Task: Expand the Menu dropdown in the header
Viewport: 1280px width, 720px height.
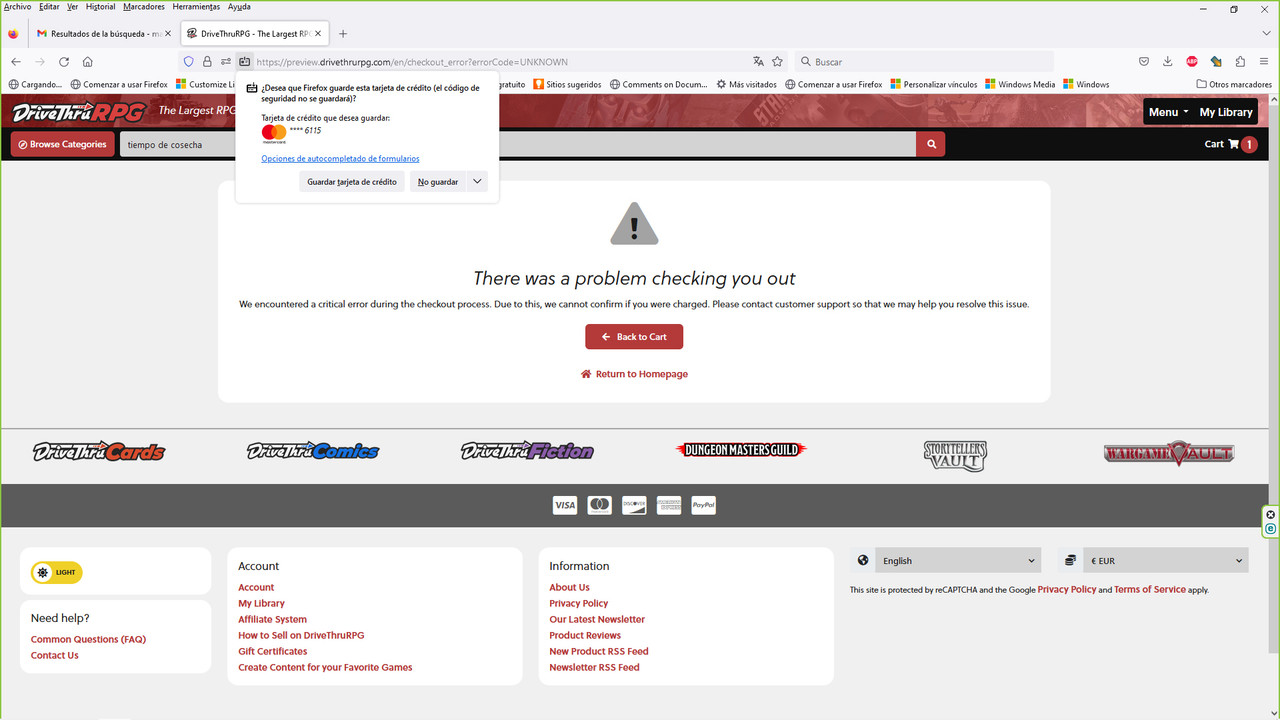Action: [x=1169, y=112]
